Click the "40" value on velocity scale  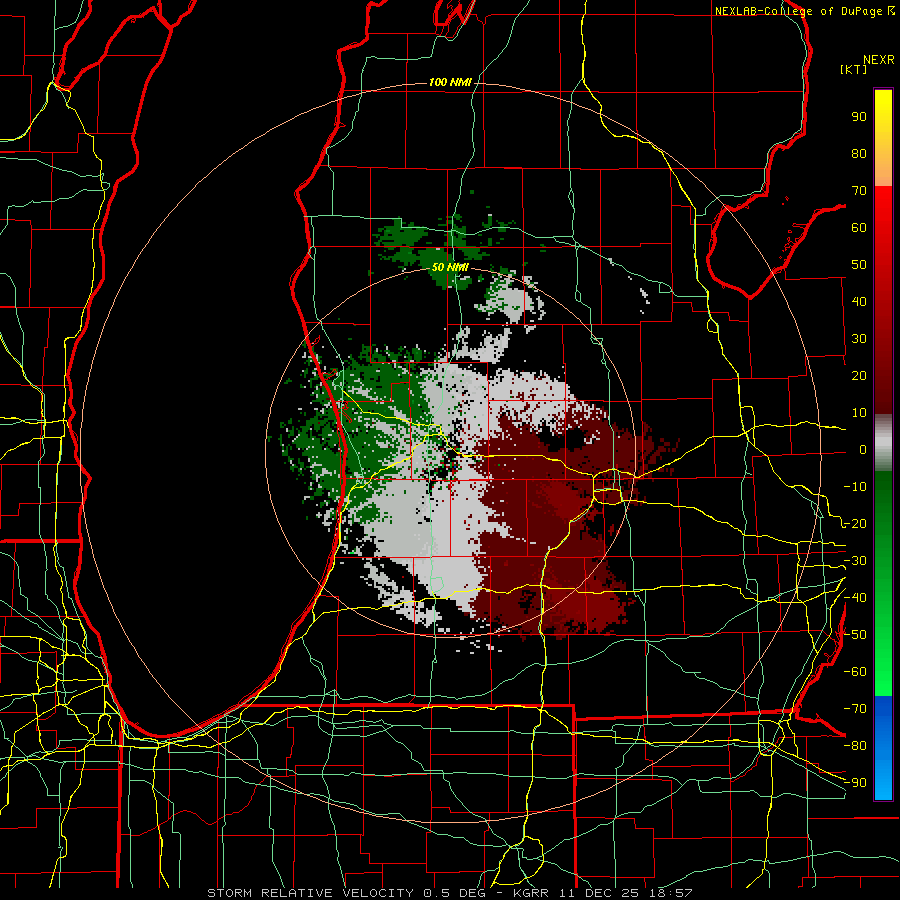click(x=859, y=302)
